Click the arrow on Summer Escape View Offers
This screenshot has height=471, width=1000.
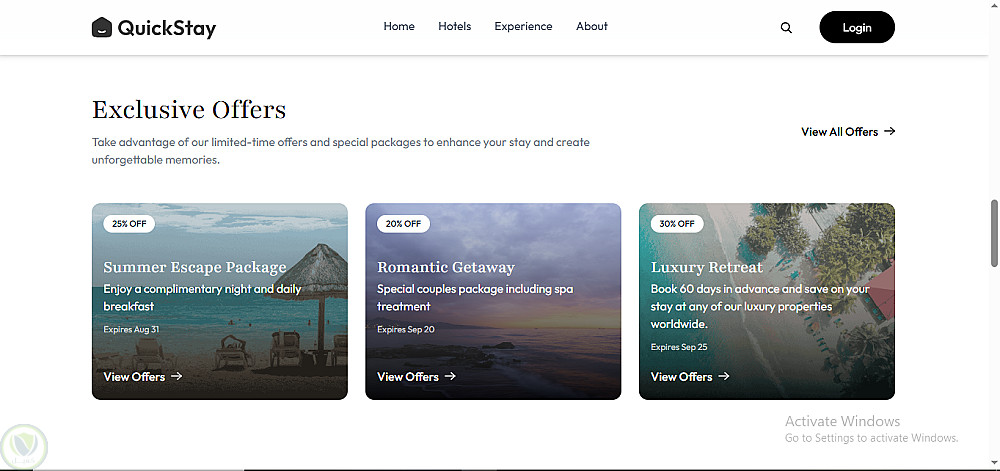tap(177, 377)
